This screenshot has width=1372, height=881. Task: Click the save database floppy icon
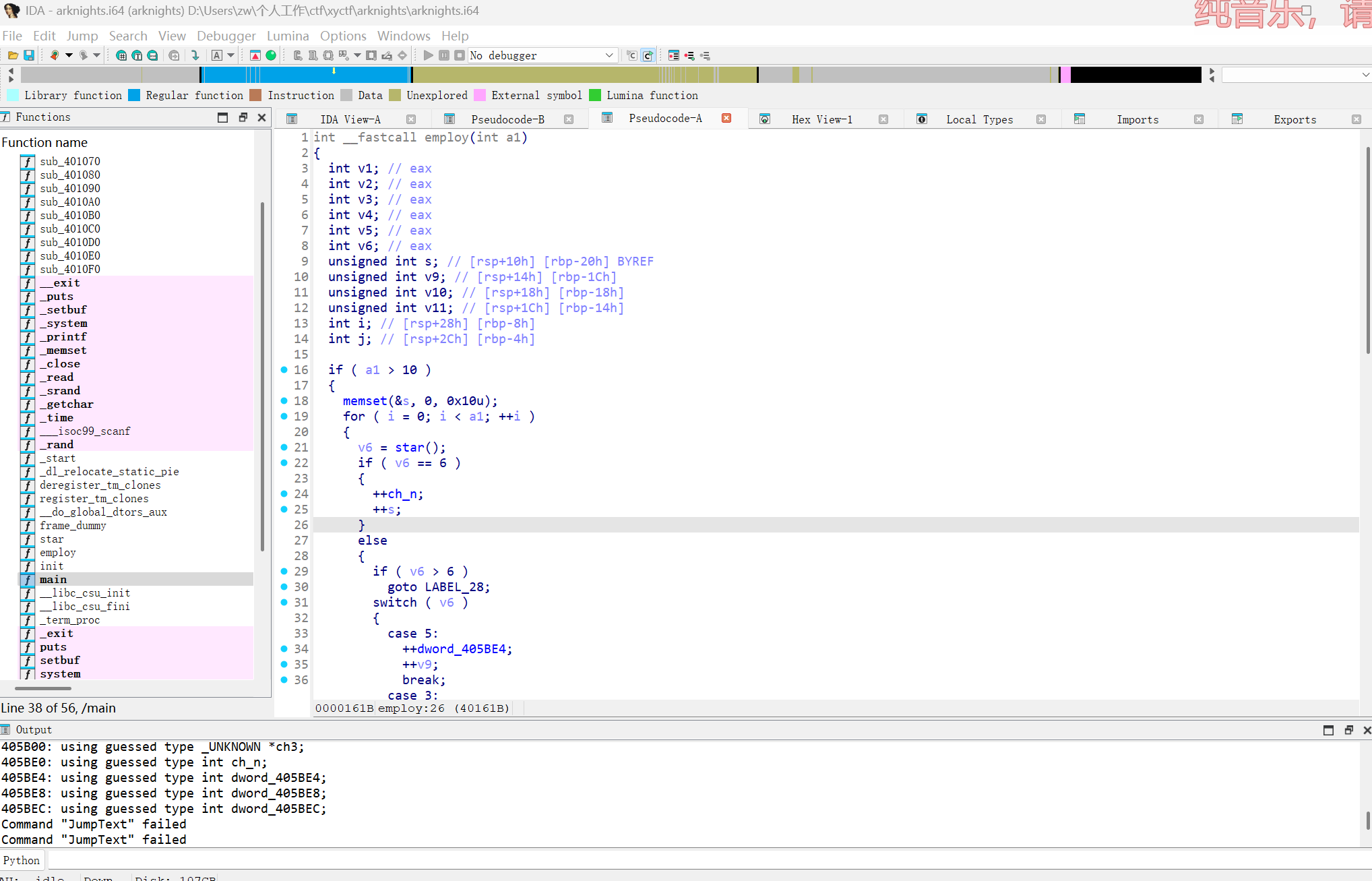pos(29,55)
